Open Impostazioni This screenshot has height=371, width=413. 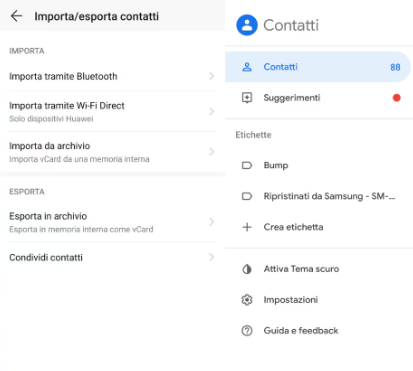click(x=319, y=300)
